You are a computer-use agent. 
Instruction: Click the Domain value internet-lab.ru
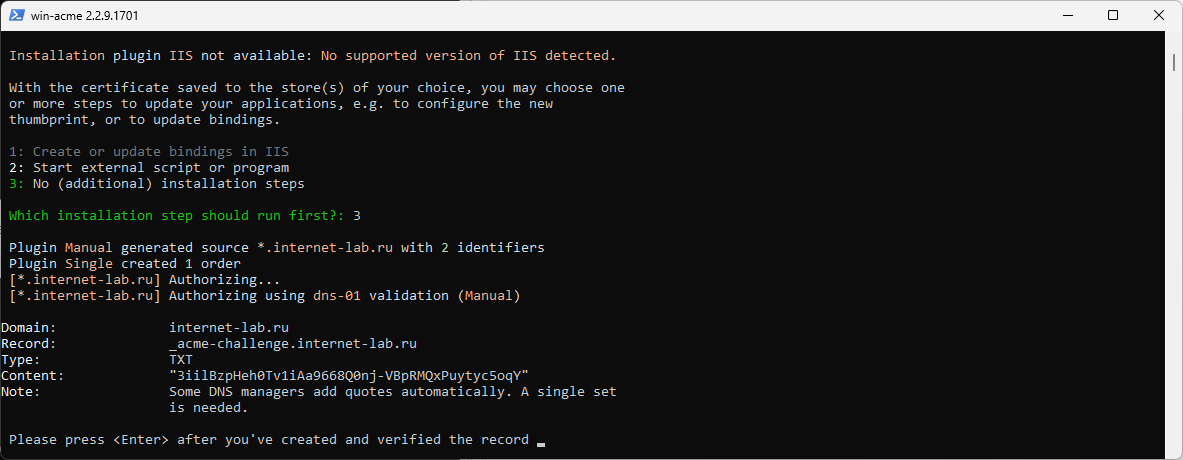click(x=229, y=328)
